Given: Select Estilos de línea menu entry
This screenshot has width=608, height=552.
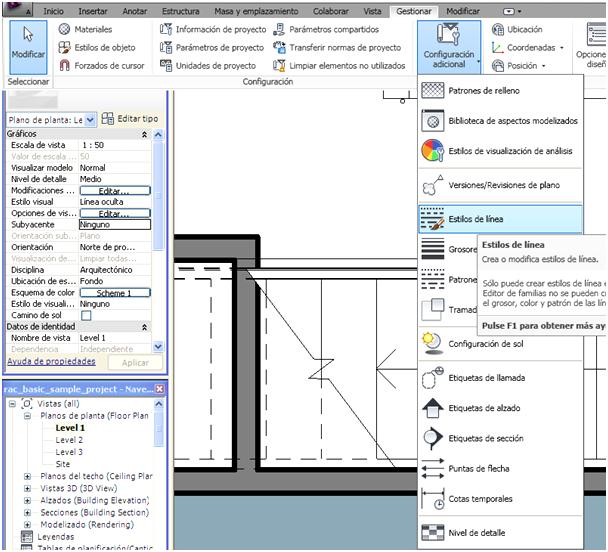Looking at the screenshot, I should [500, 218].
